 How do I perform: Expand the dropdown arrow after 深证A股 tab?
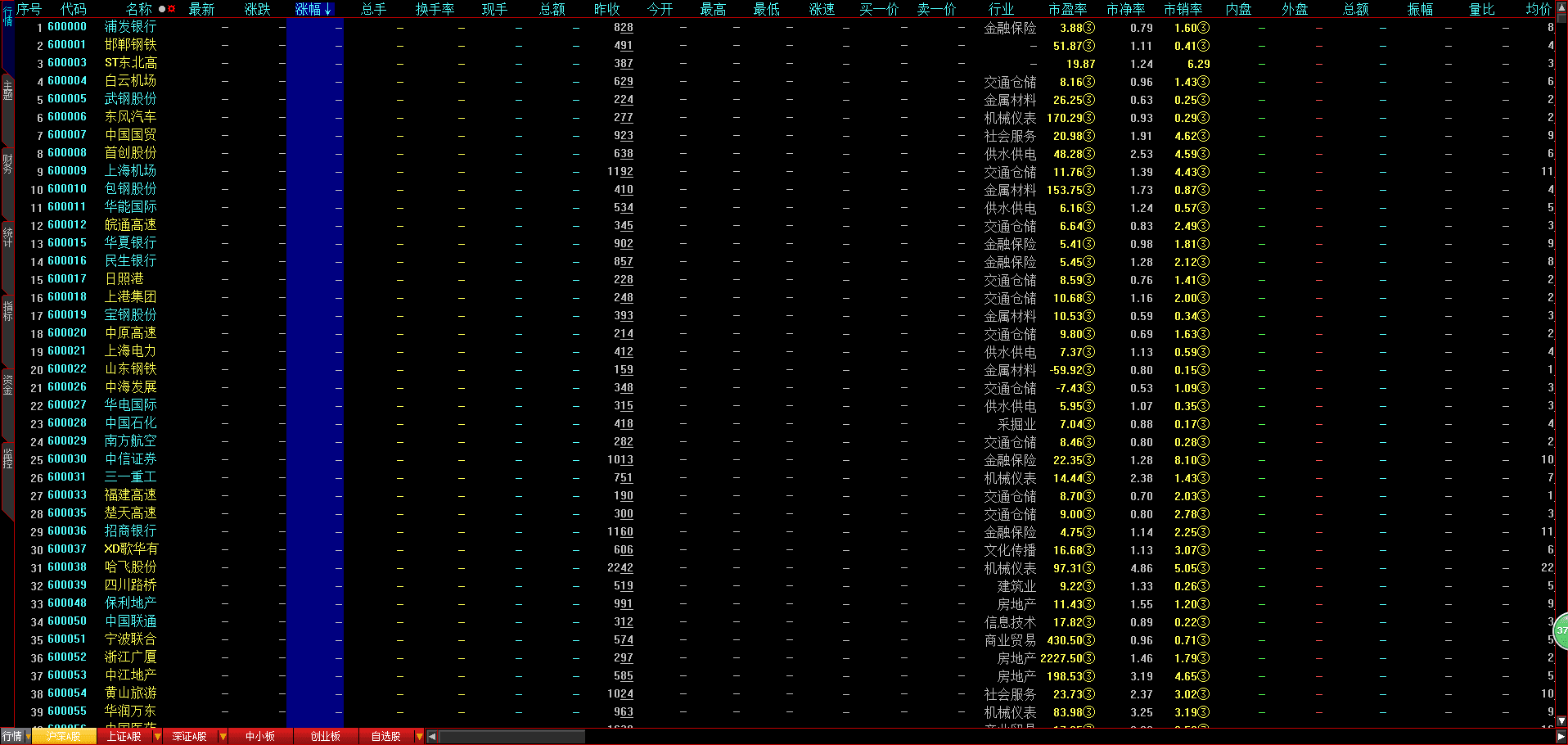click(x=223, y=737)
